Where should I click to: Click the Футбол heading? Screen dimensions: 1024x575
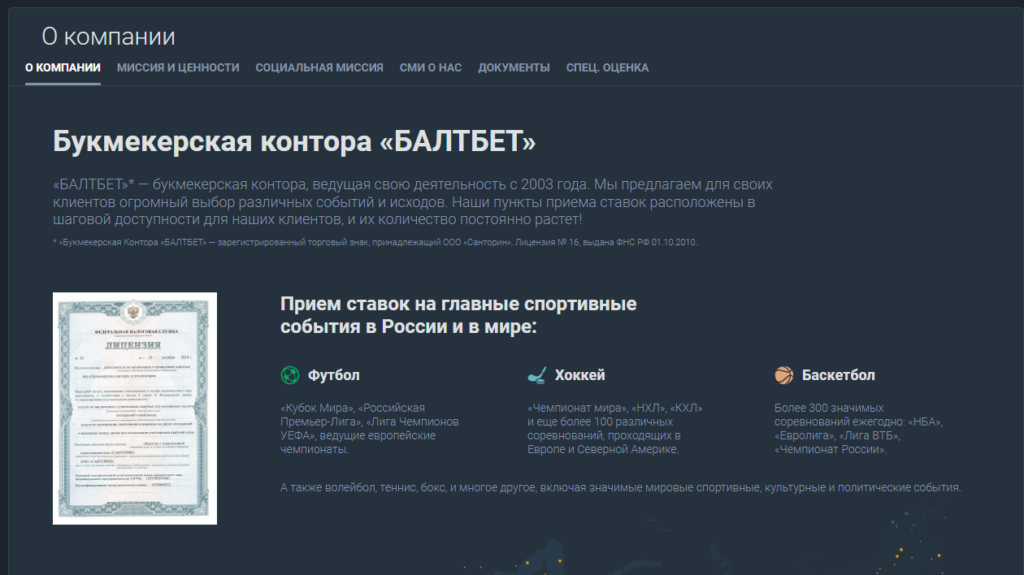pos(334,375)
